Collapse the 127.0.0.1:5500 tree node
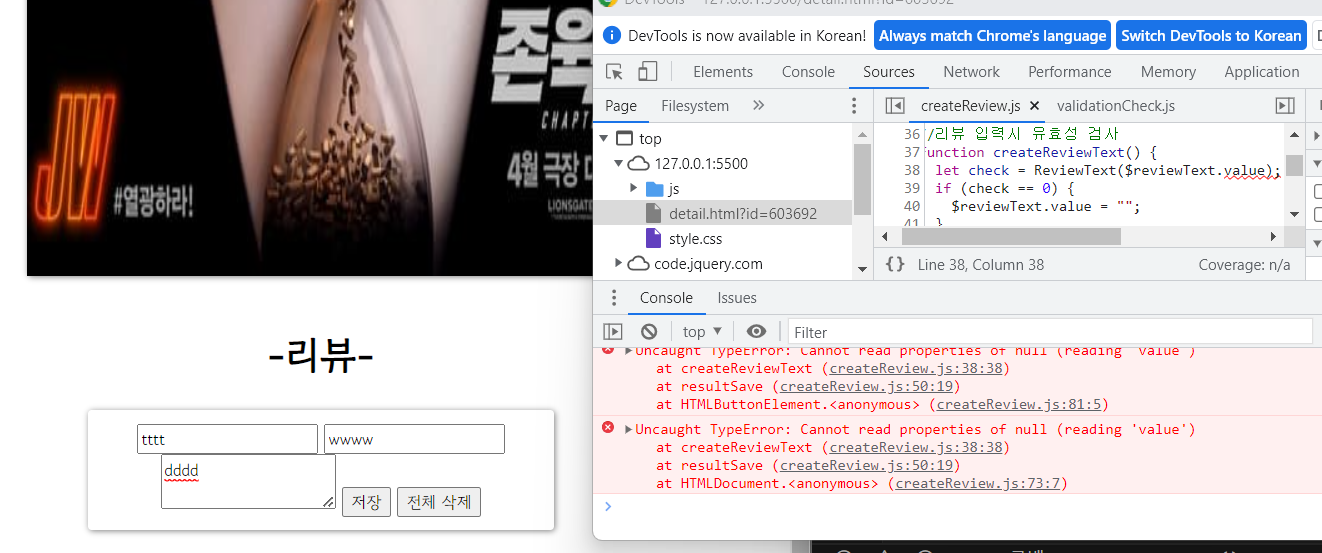 [618, 164]
